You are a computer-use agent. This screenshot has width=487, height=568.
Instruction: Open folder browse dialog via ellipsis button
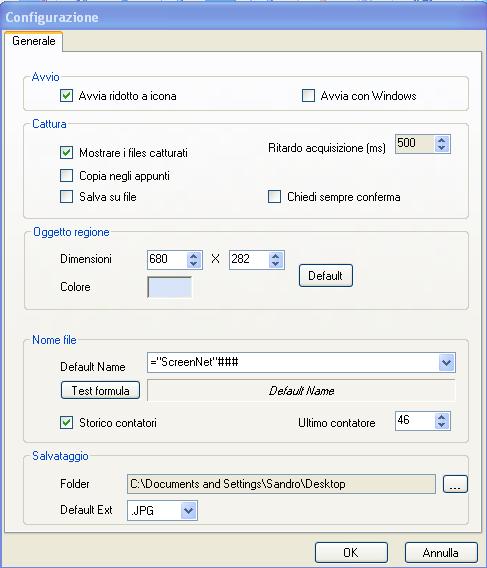coord(455,484)
